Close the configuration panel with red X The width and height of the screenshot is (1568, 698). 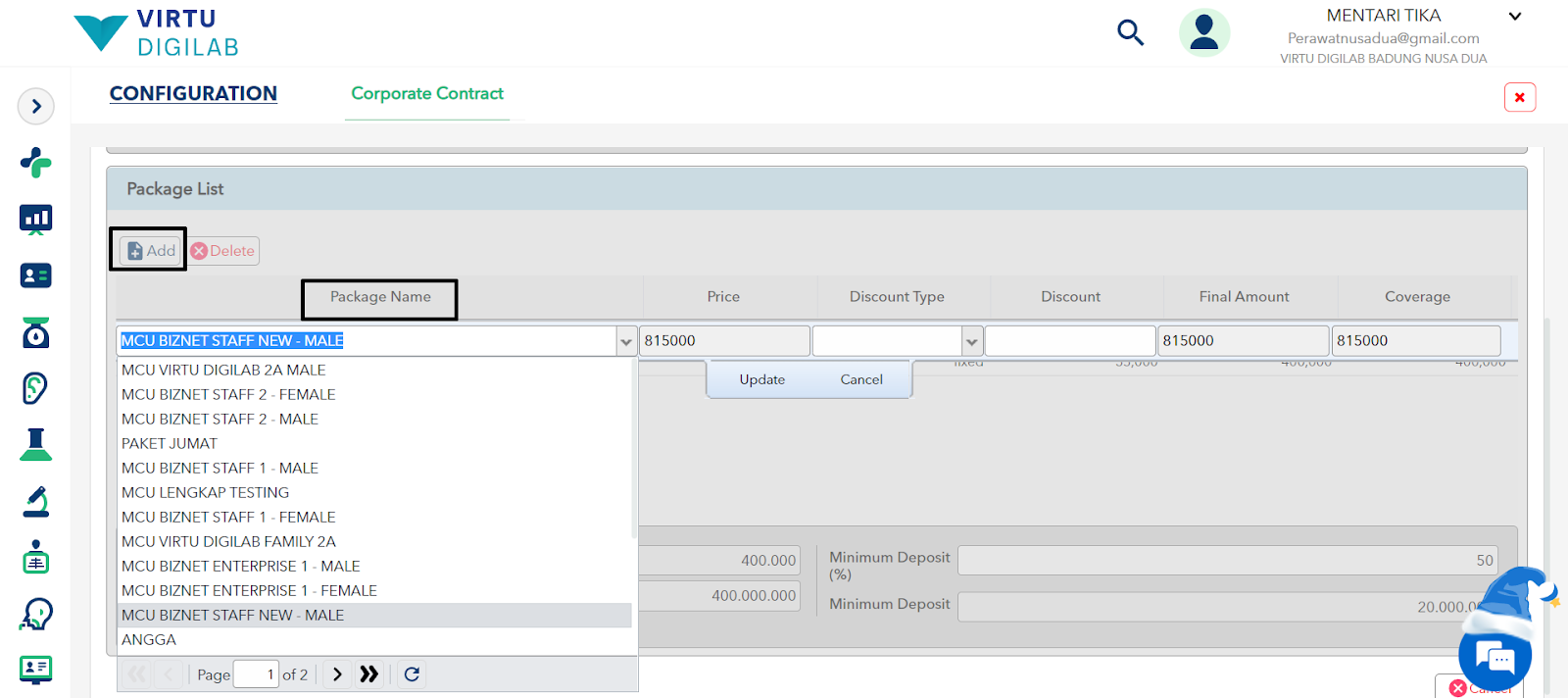(x=1520, y=97)
